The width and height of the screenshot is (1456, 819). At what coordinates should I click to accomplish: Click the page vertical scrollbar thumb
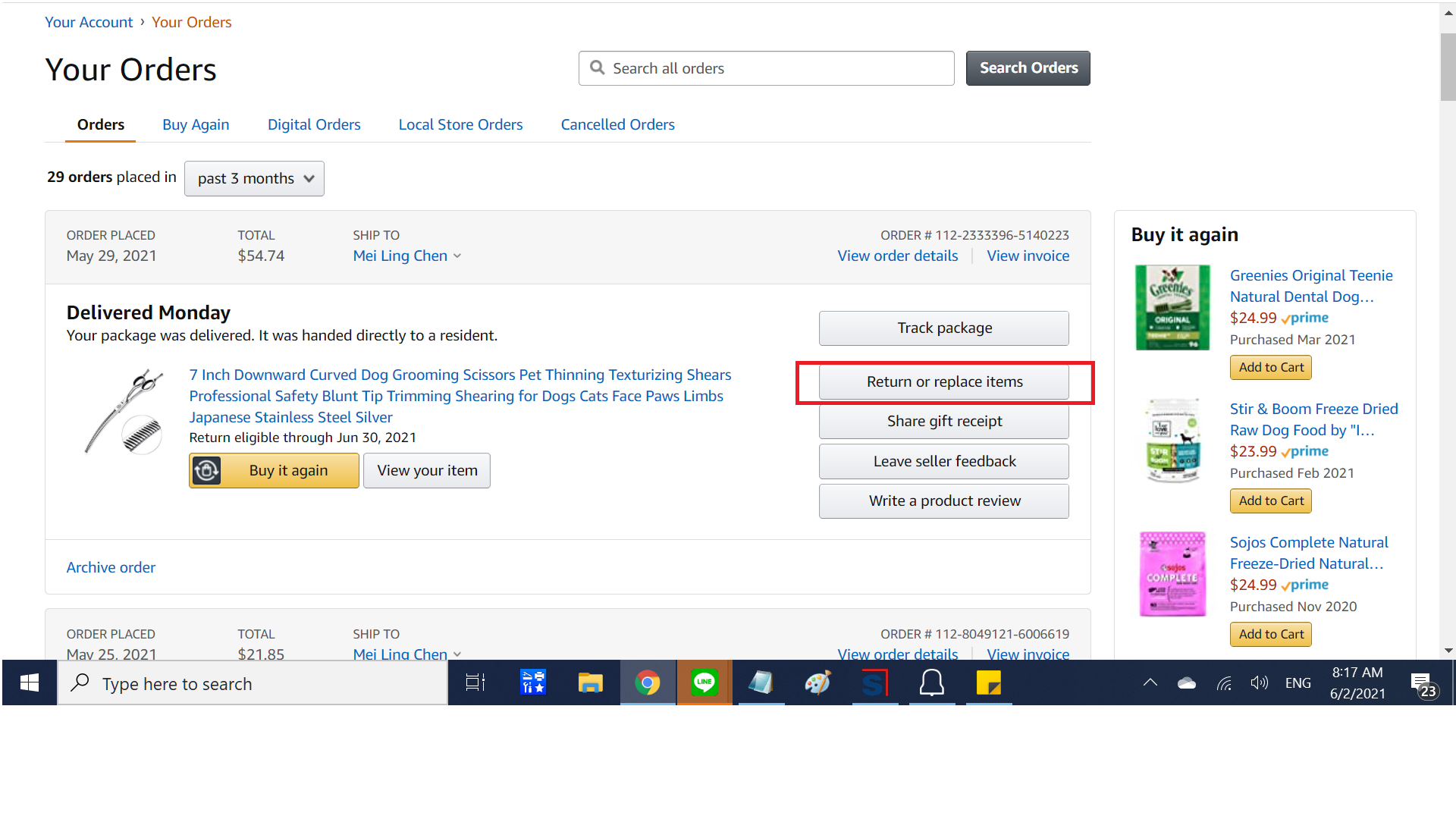[x=1448, y=67]
